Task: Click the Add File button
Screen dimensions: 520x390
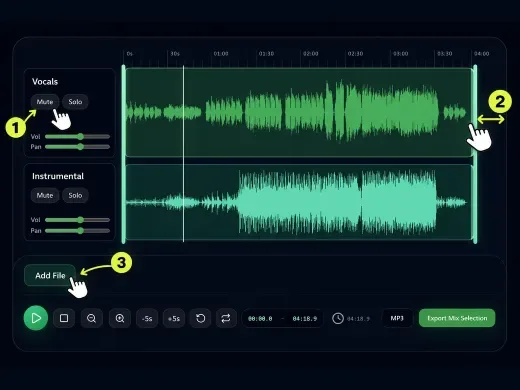Action: [x=50, y=275]
